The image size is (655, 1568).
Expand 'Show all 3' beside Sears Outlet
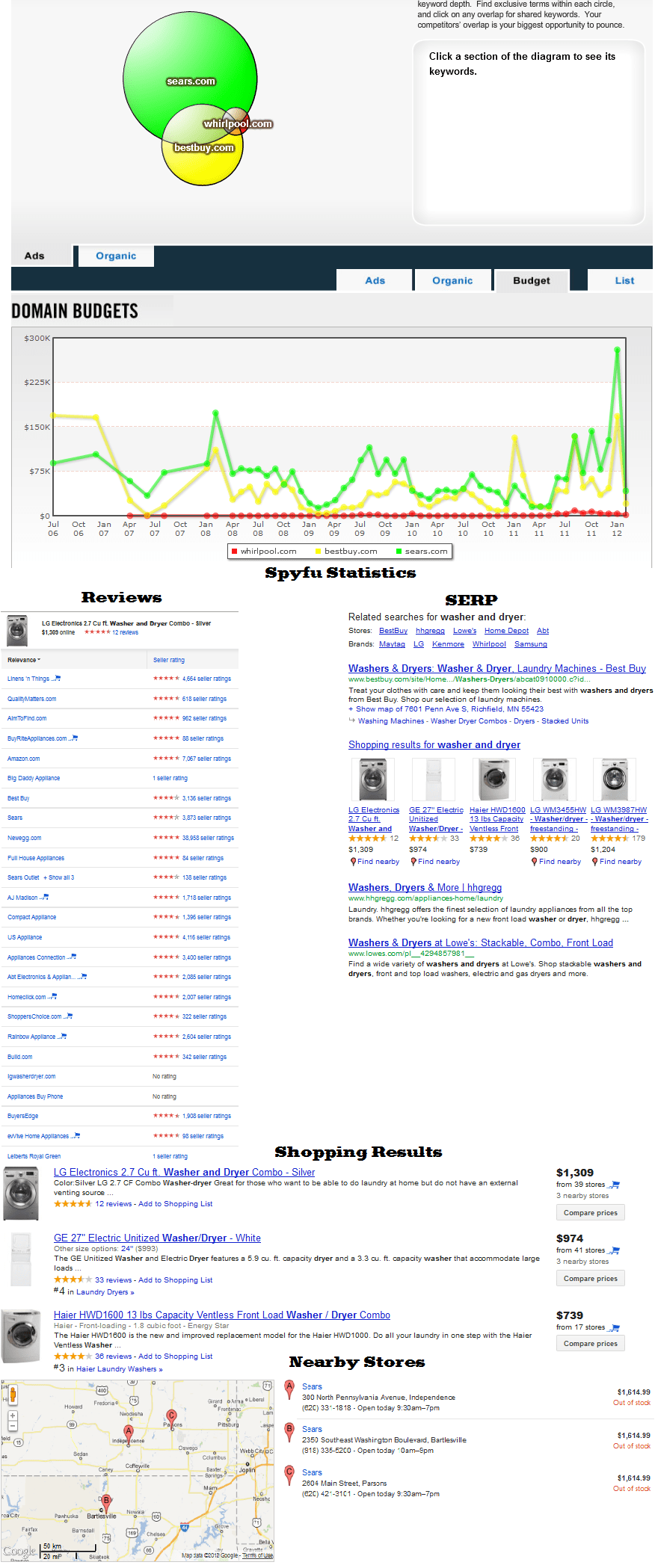coord(59,877)
